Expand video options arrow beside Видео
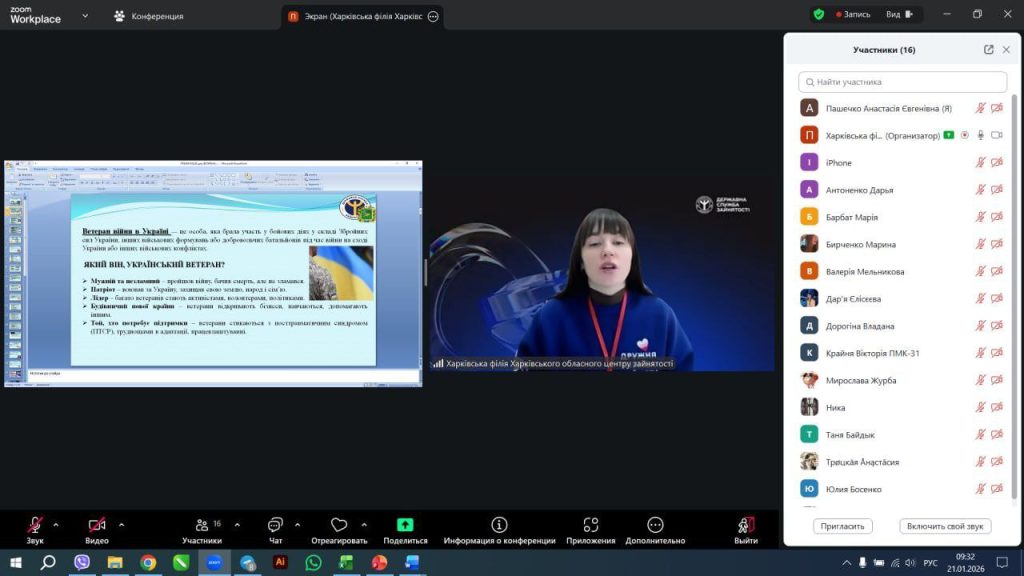 (121, 524)
